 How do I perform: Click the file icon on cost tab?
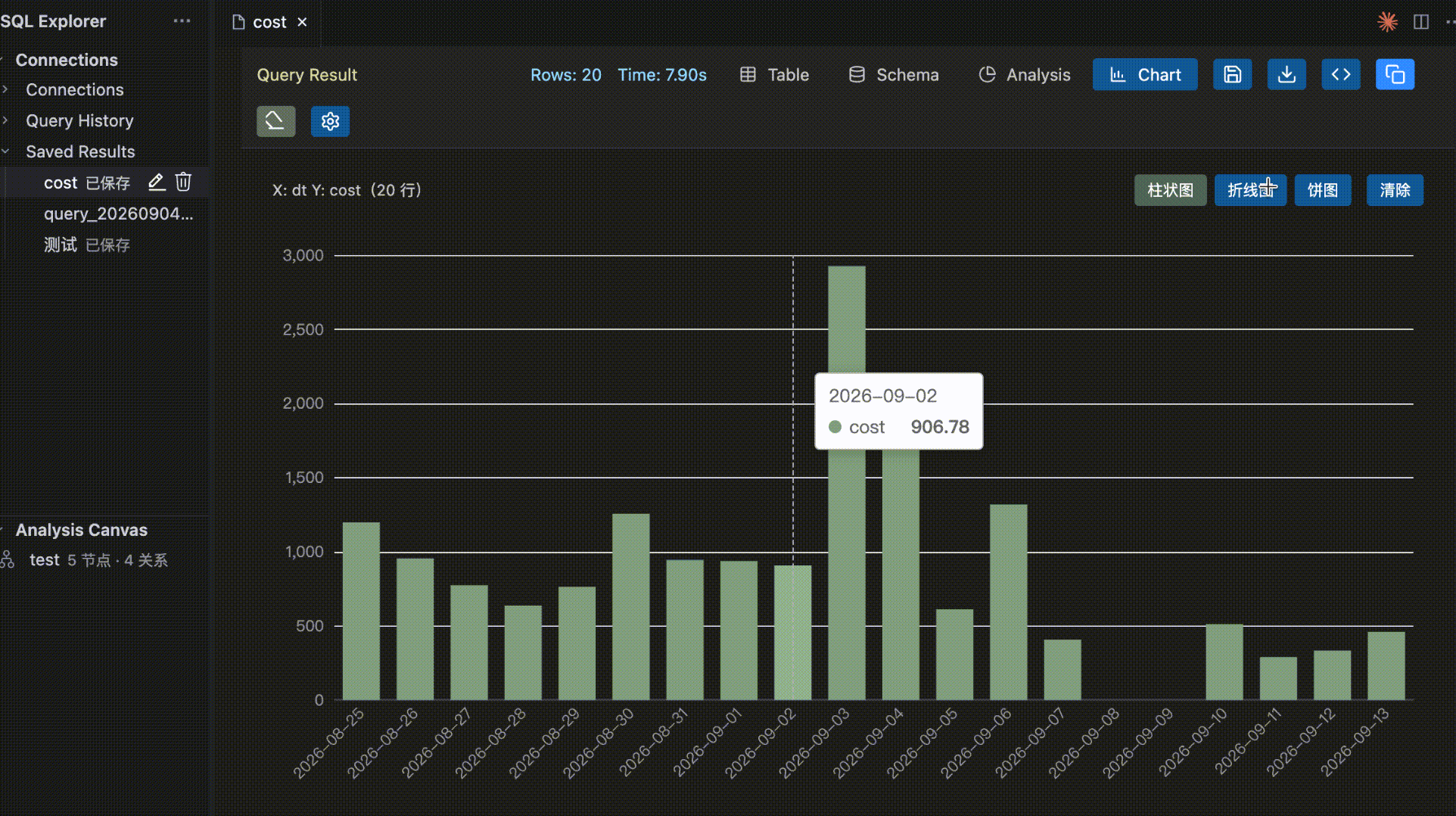point(238,22)
